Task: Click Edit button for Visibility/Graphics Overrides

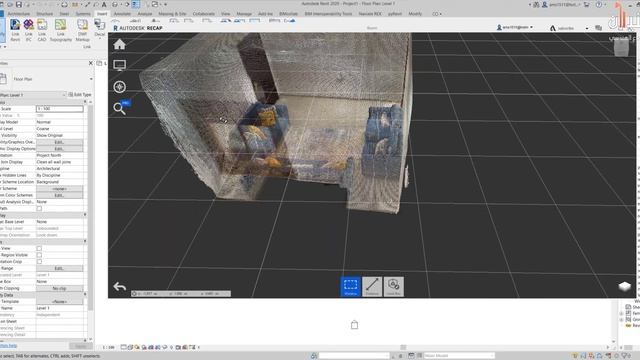Action: tap(60, 142)
